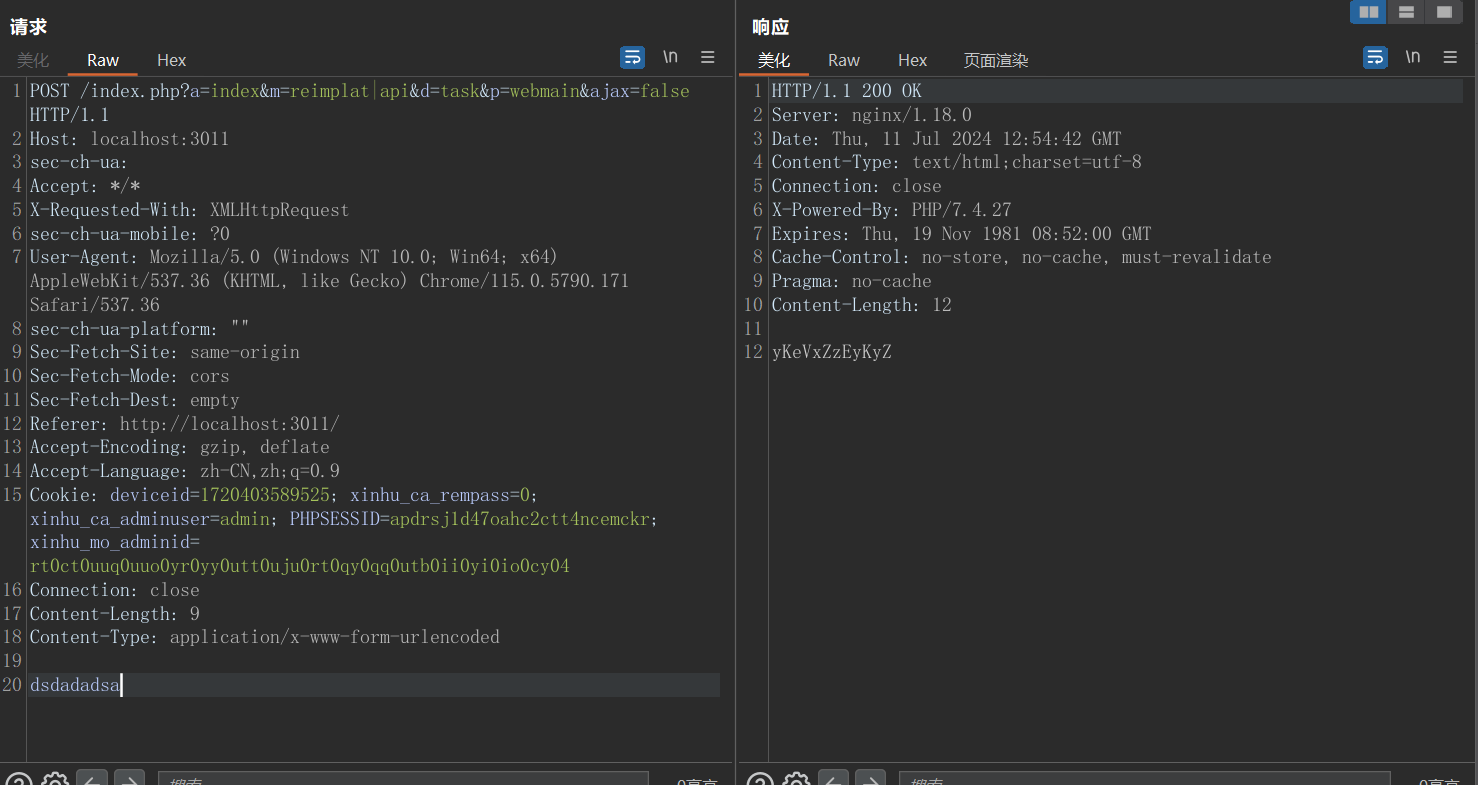This screenshot has height=785, width=1478.
Task: Open help icon under the request panel
Action: pyautogui.click(x=19, y=780)
